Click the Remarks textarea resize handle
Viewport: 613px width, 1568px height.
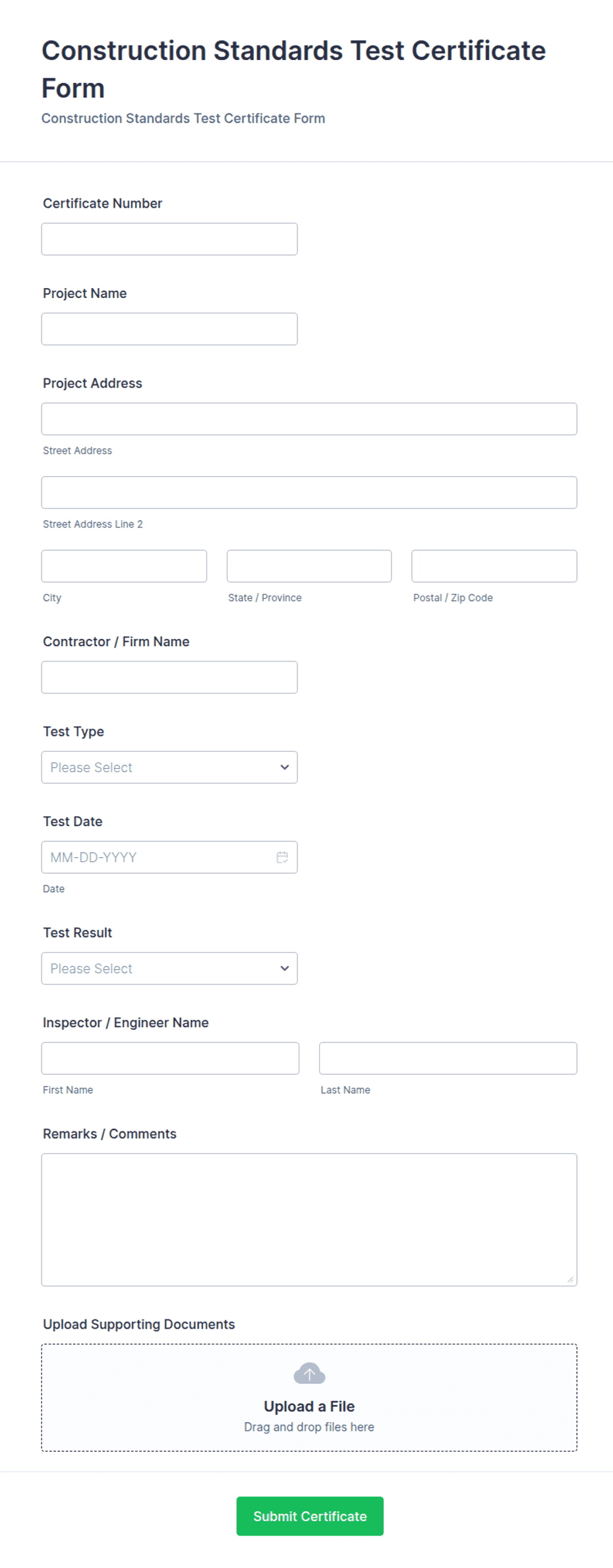tap(570, 1279)
